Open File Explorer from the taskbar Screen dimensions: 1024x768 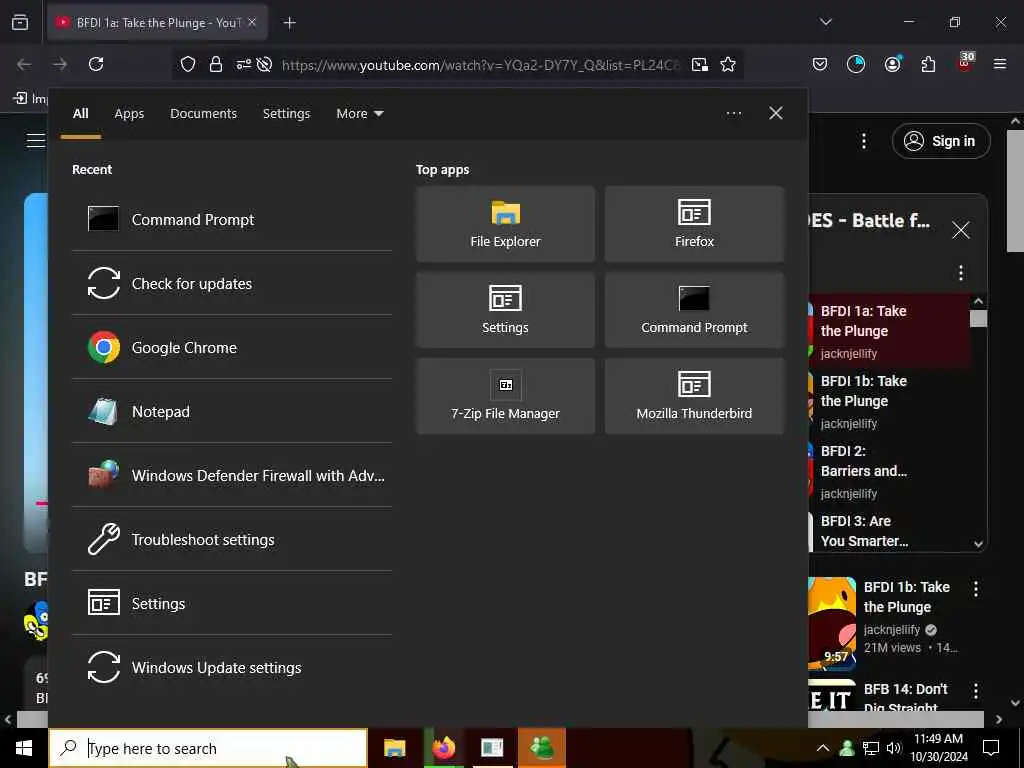(x=394, y=748)
